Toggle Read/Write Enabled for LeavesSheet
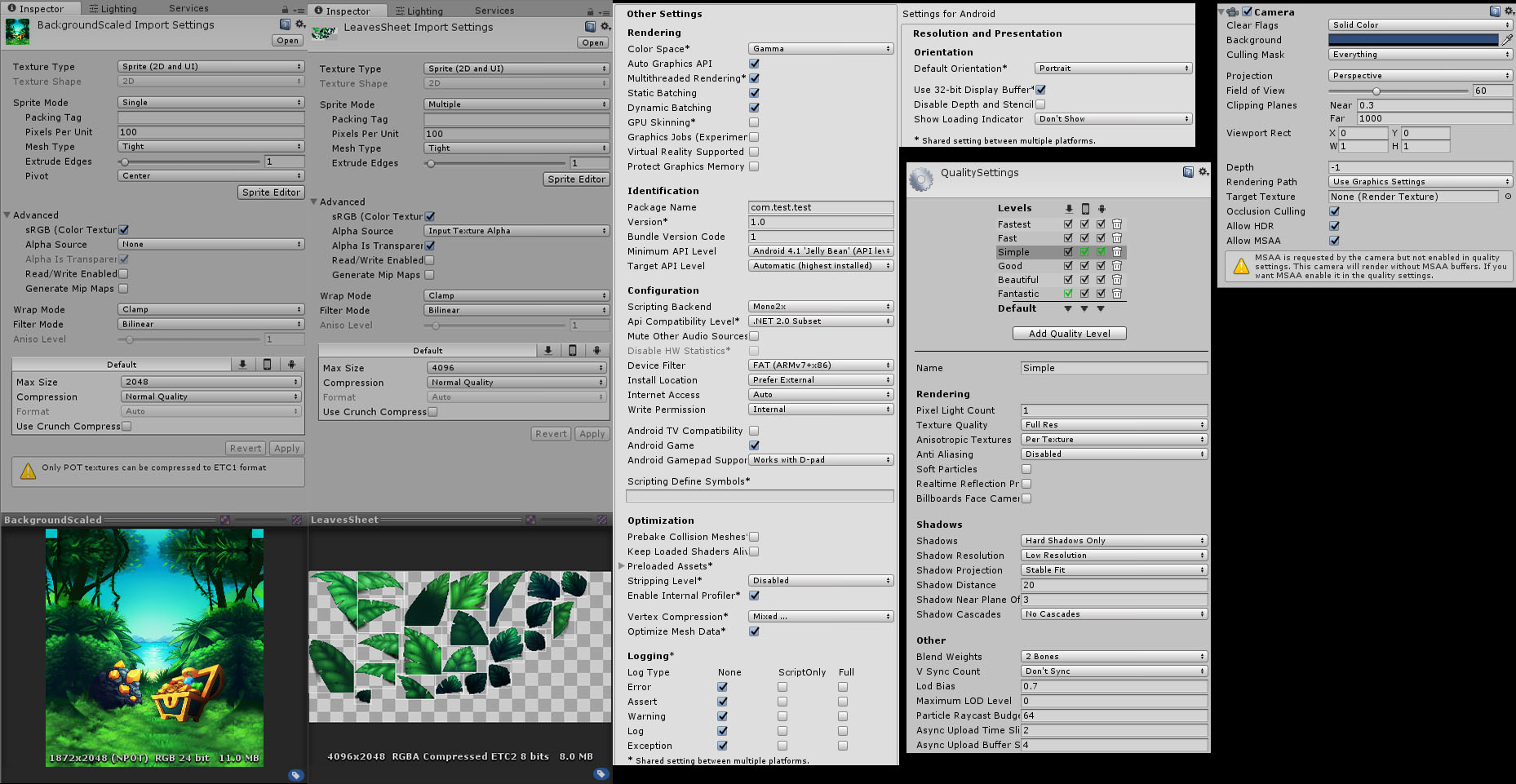Screen dimensions: 1516x784 [429, 260]
